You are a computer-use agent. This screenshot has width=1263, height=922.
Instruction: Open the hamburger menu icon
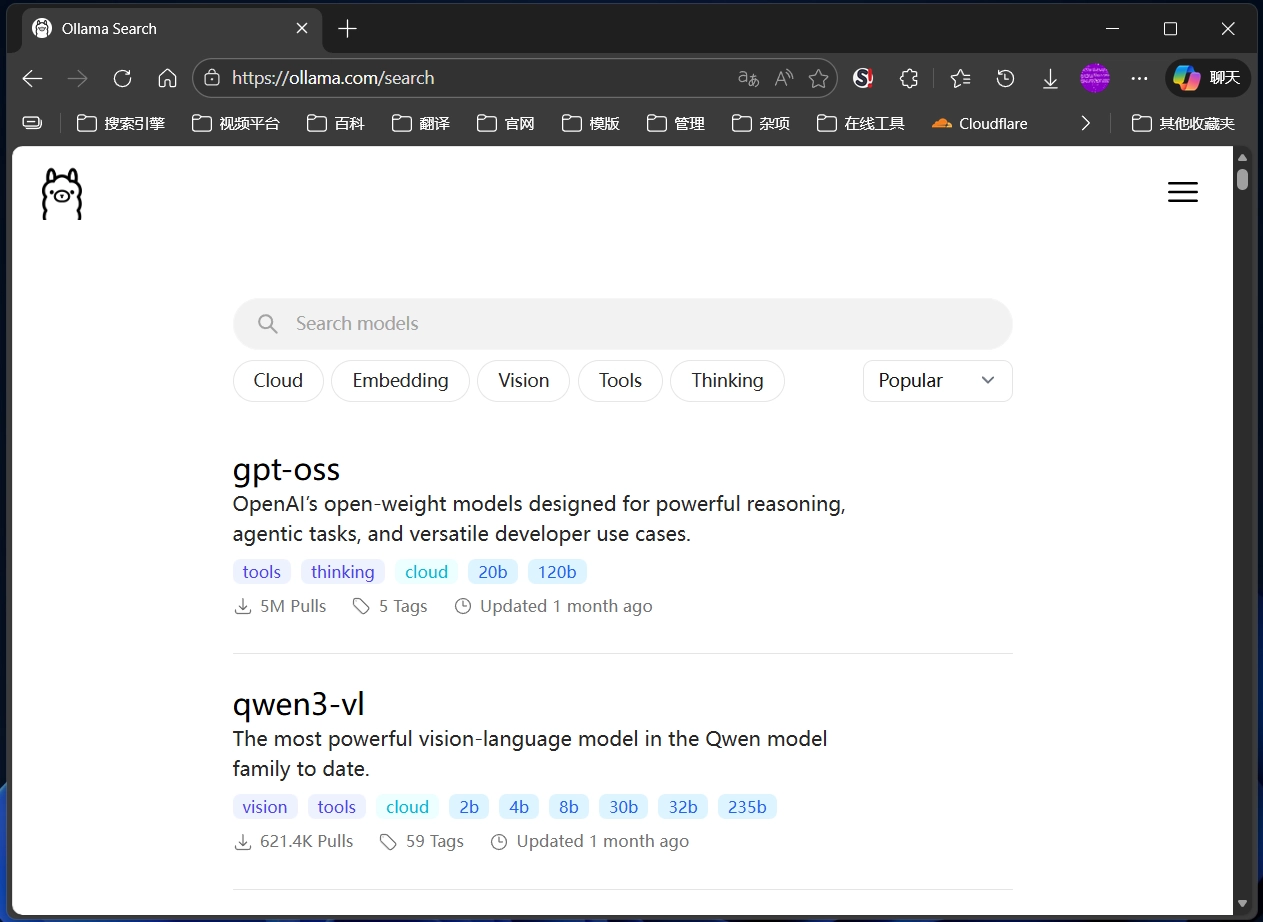(1183, 192)
